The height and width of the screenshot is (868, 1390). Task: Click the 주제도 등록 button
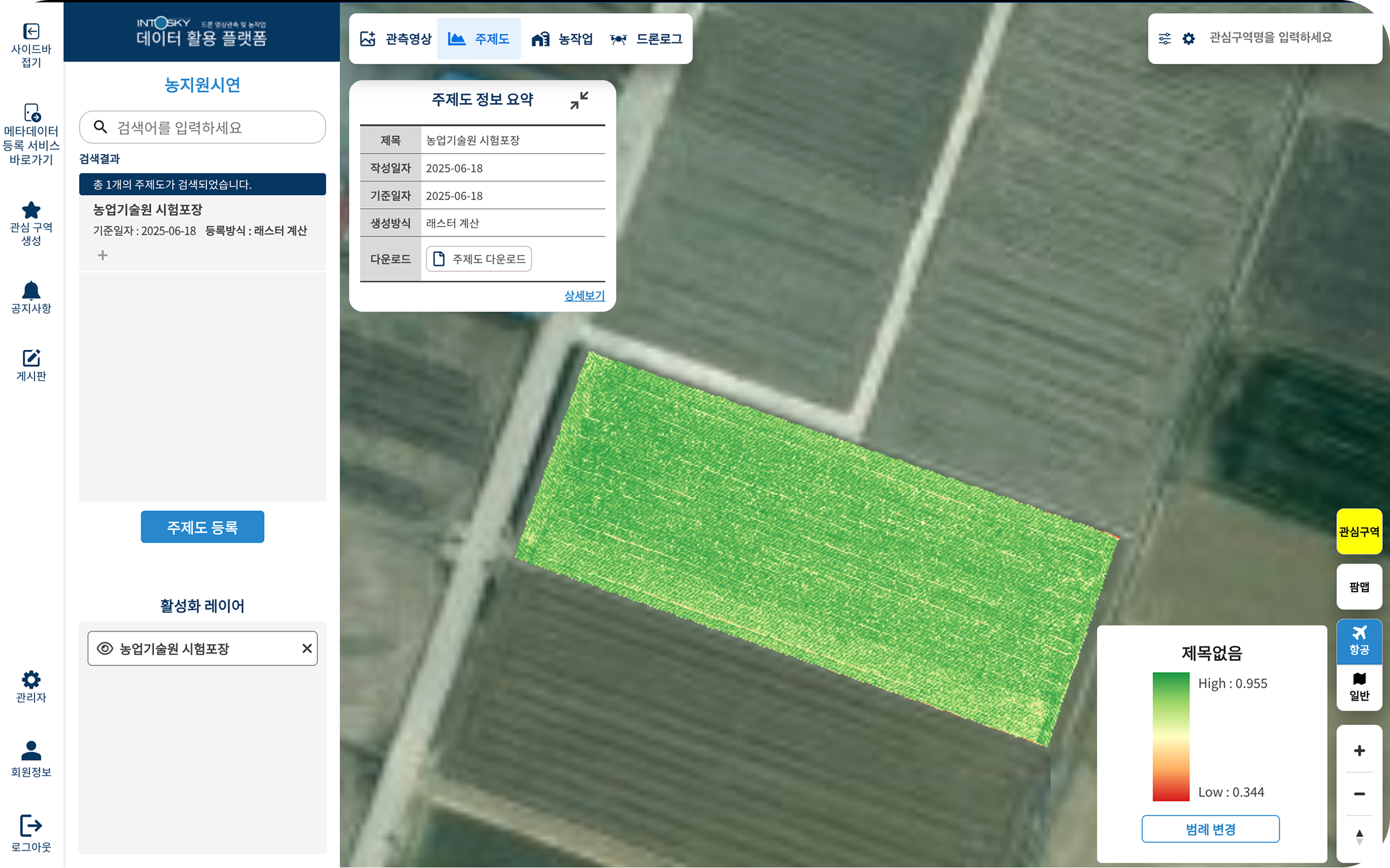click(x=202, y=527)
